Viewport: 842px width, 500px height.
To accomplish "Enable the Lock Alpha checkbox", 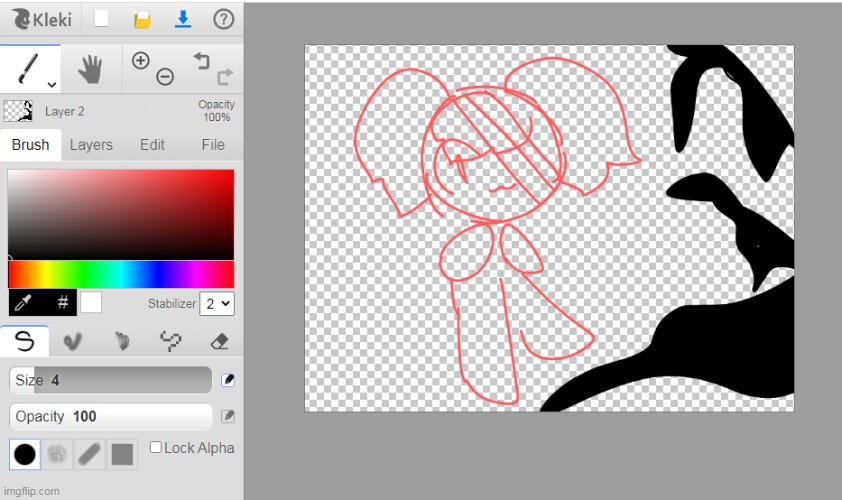I will [x=156, y=448].
